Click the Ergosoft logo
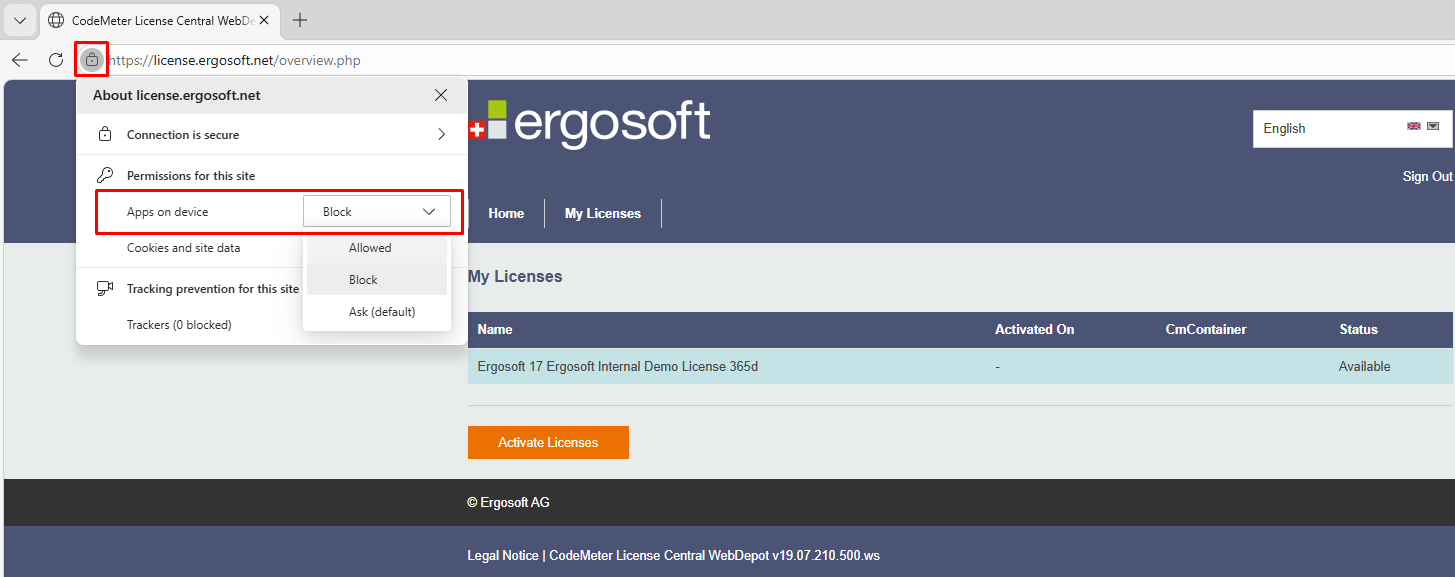Screen dimensions: 1455x577 590,123
